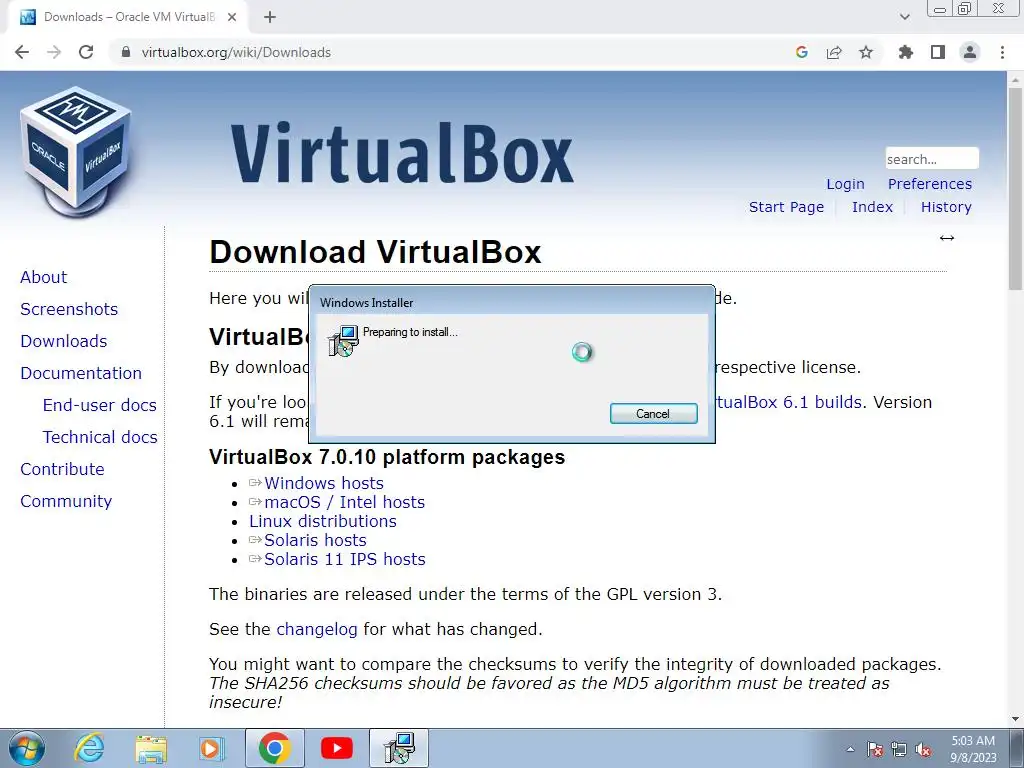Viewport: 1024px width, 768px height.
Task: Launch Internet Explorer from the taskbar
Action: (89, 748)
